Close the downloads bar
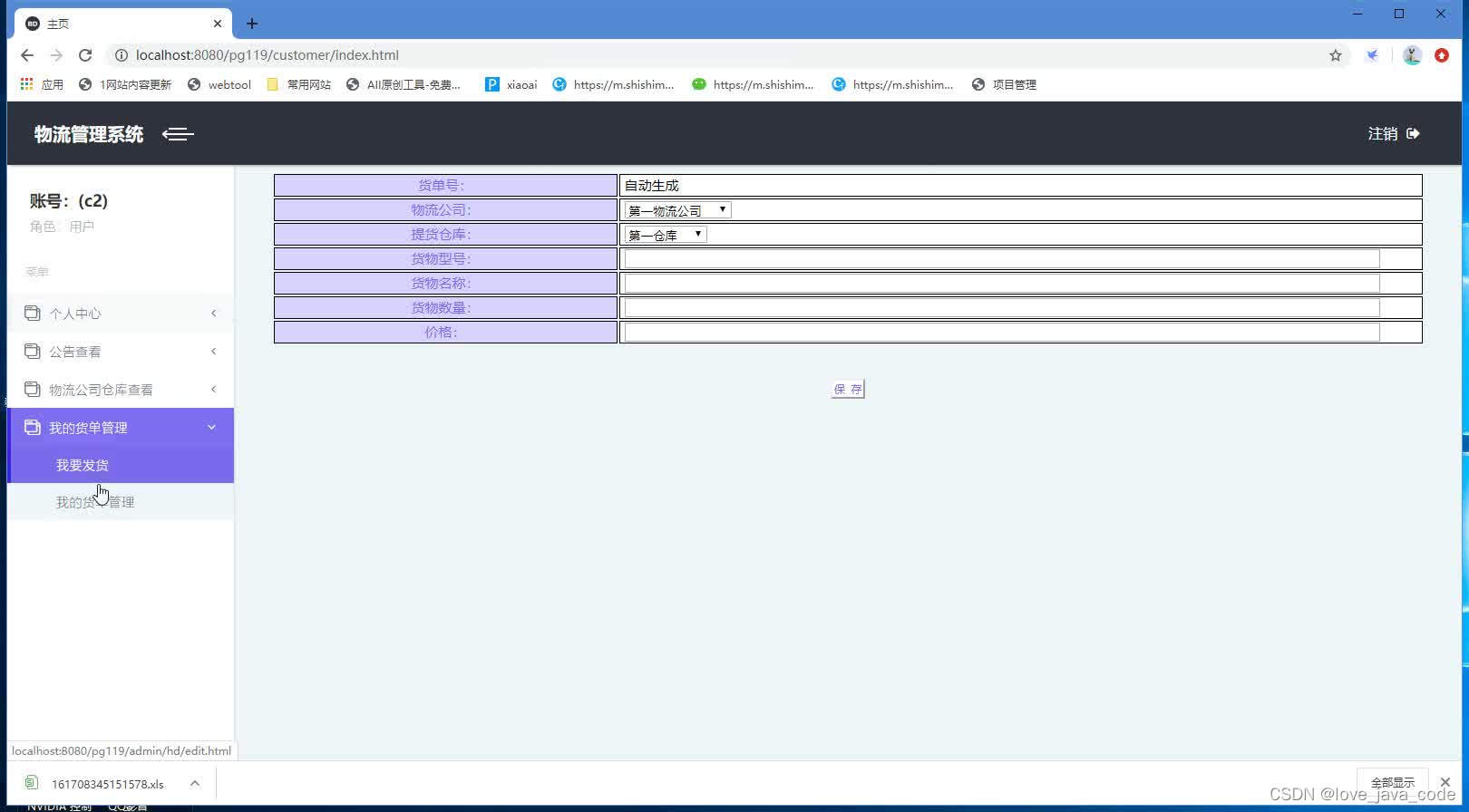The width and height of the screenshot is (1469, 812). (1445, 782)
